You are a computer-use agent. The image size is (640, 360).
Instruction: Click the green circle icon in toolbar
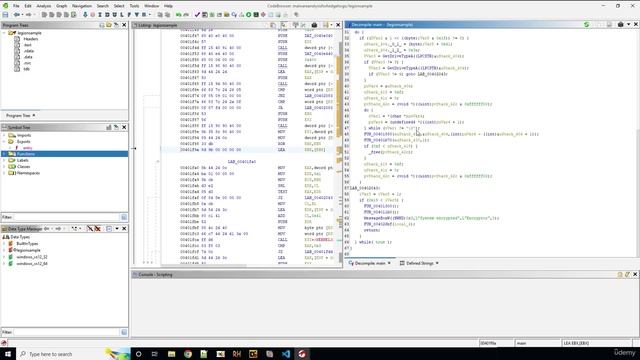pyautogui.click(x=248, y=15)
